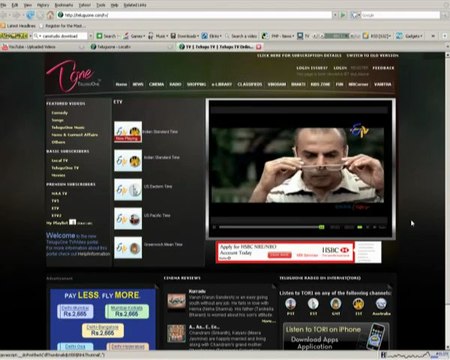Screen dimensions: 450x360
Task: Click the green Go arrow beside address bar
Action: [x=343, y=15]
